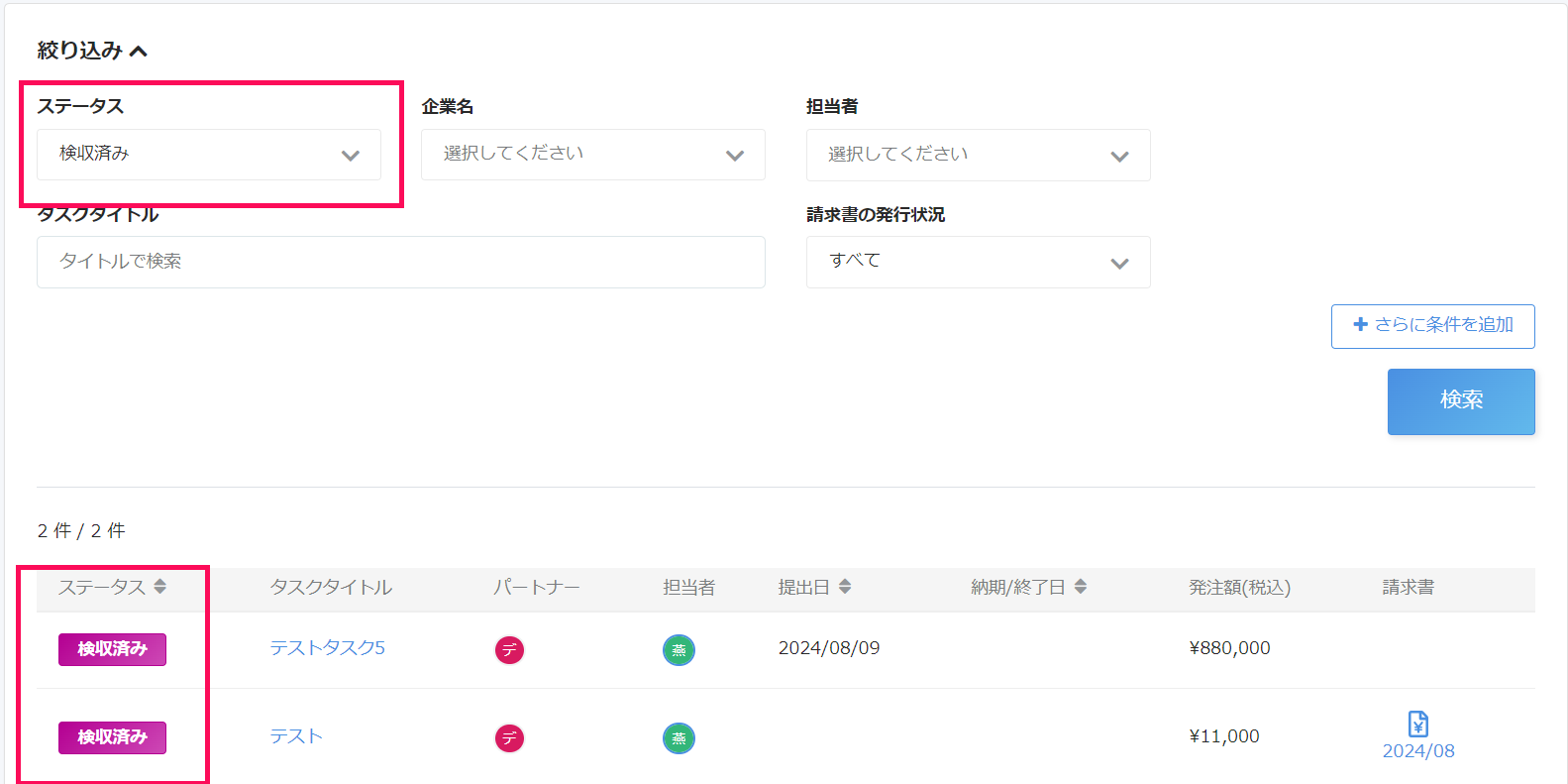Open the 請求書の発行状況 dropdown
The width and height of the screenshot is (1568, 784).
point(978,263)
